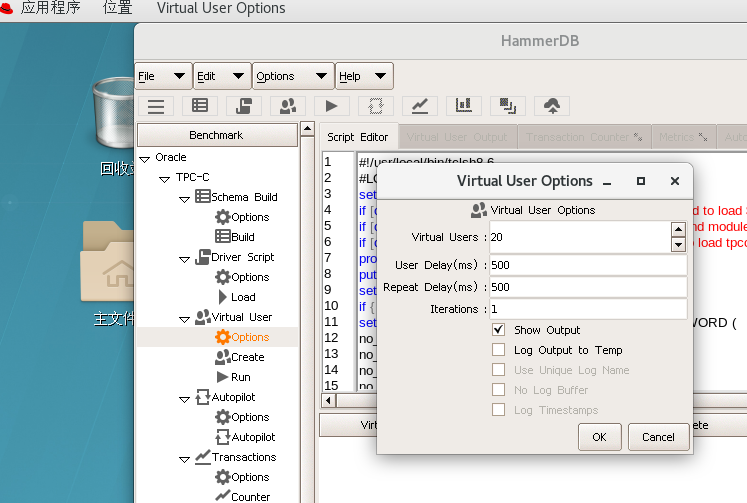Toggle Use Unique Log Name checkbox
Image resolution: width=747 pixels, height=503 pixels.
[x=498, y=370]
